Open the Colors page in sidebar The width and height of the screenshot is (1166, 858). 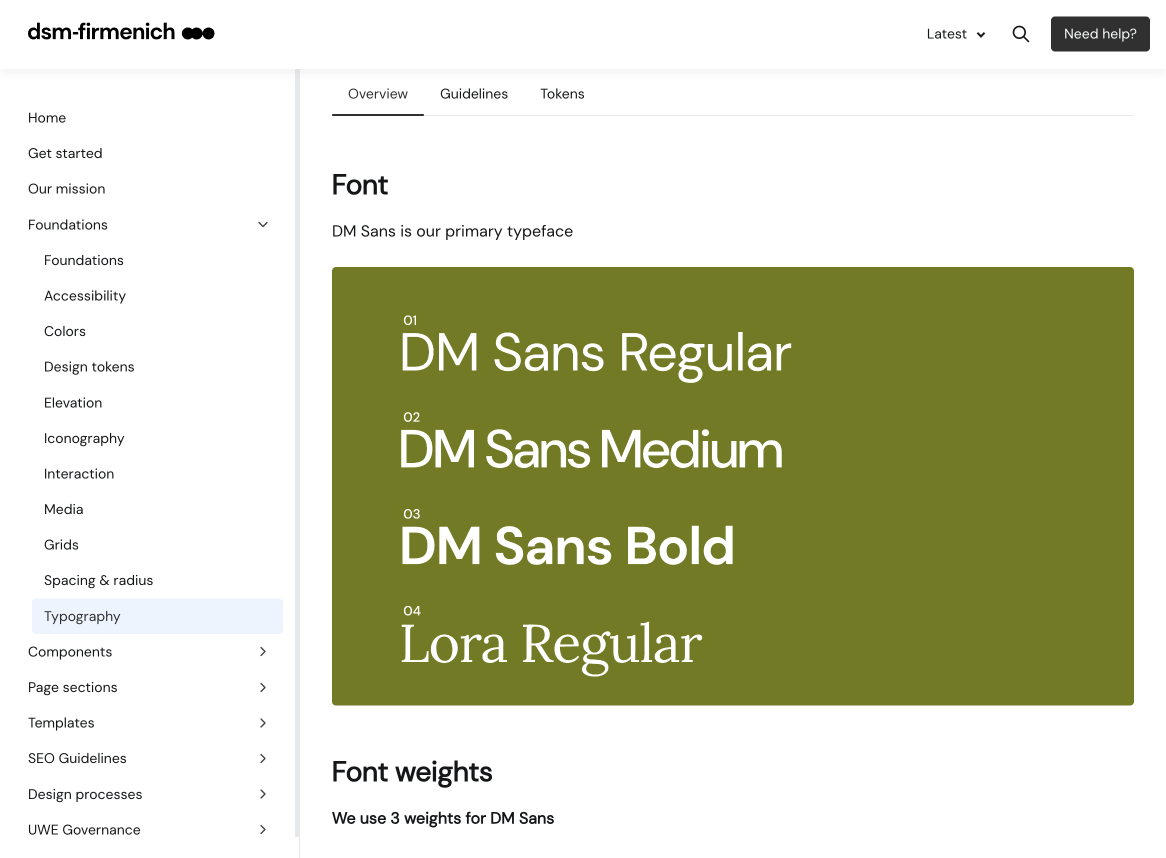[65, 331]
